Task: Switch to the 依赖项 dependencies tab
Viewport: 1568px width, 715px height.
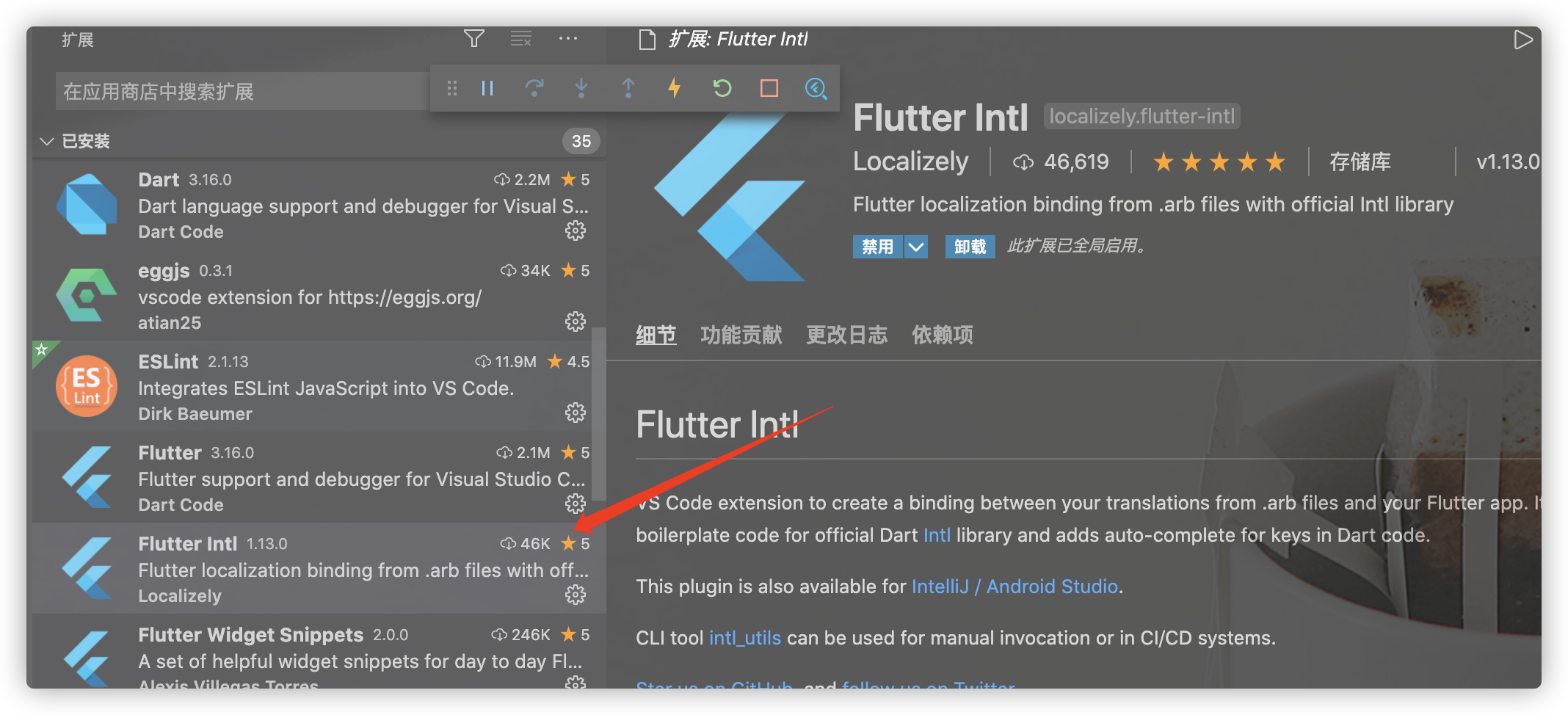Action: coord(943,335)
